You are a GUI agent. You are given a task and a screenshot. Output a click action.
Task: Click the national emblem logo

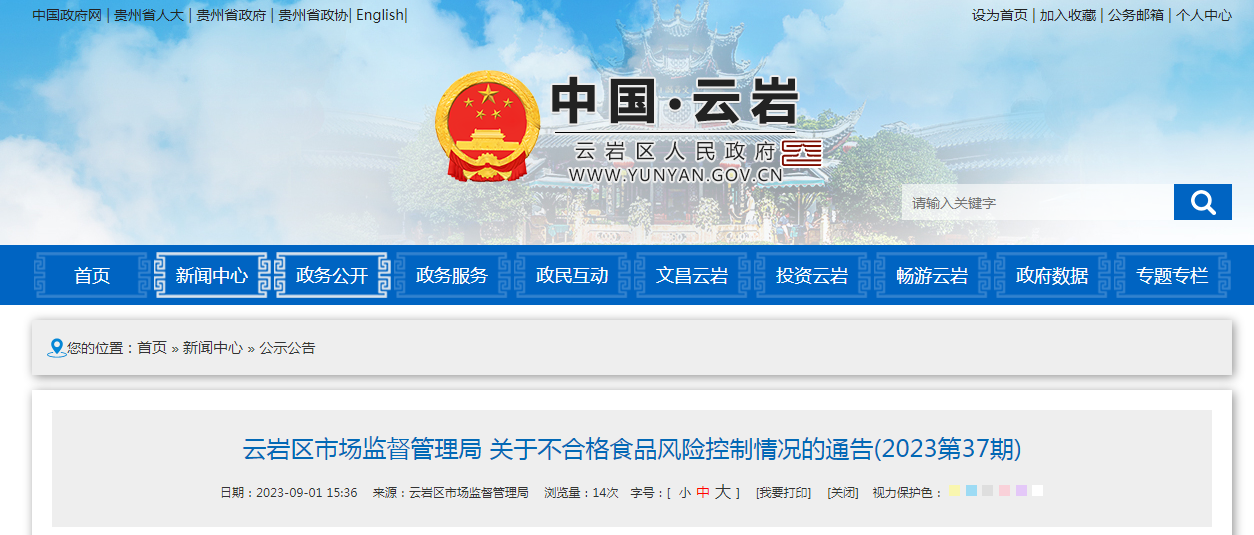pos(487,127)
